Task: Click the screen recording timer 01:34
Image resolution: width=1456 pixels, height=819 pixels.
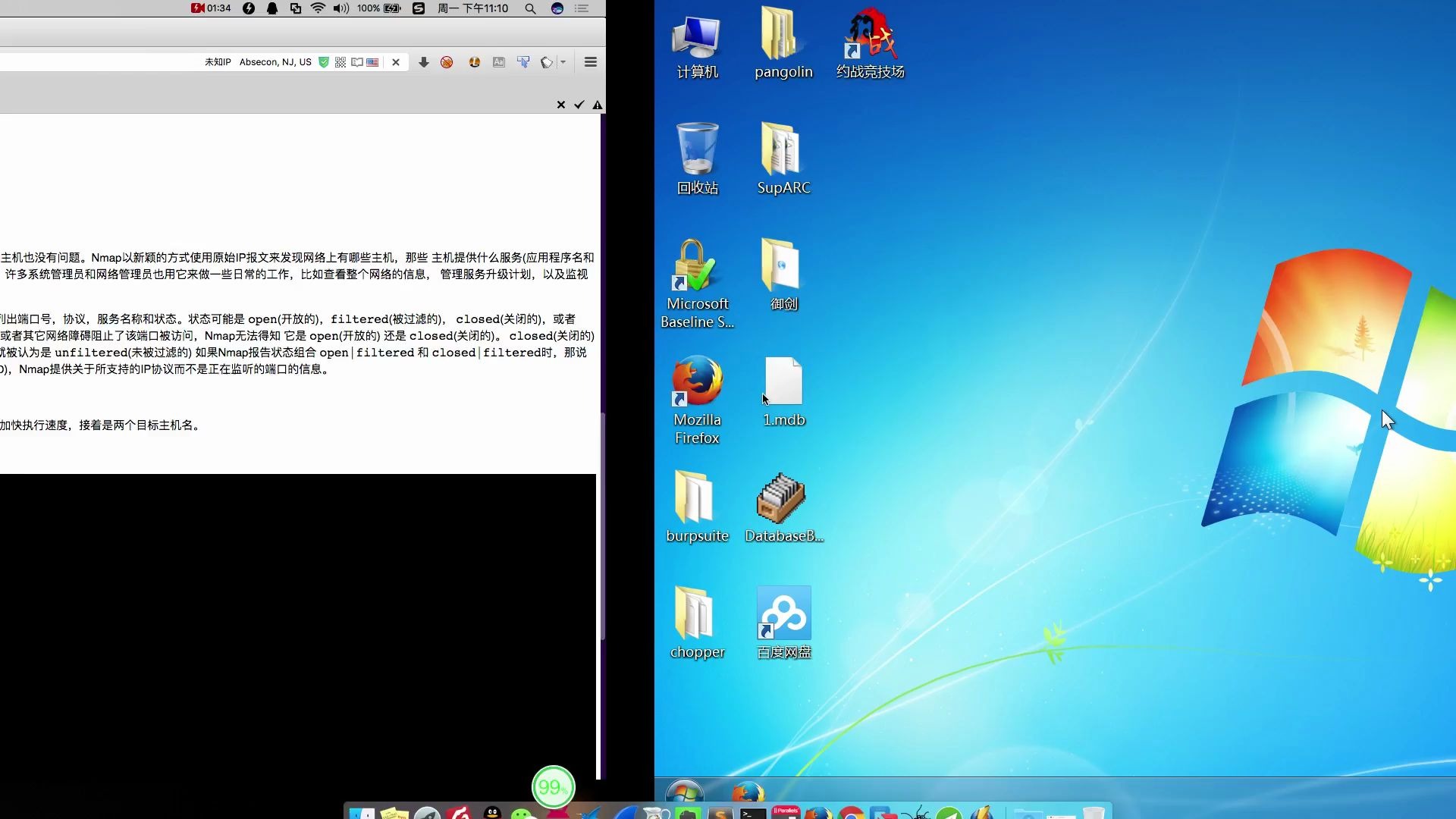Action: (212, 8)
